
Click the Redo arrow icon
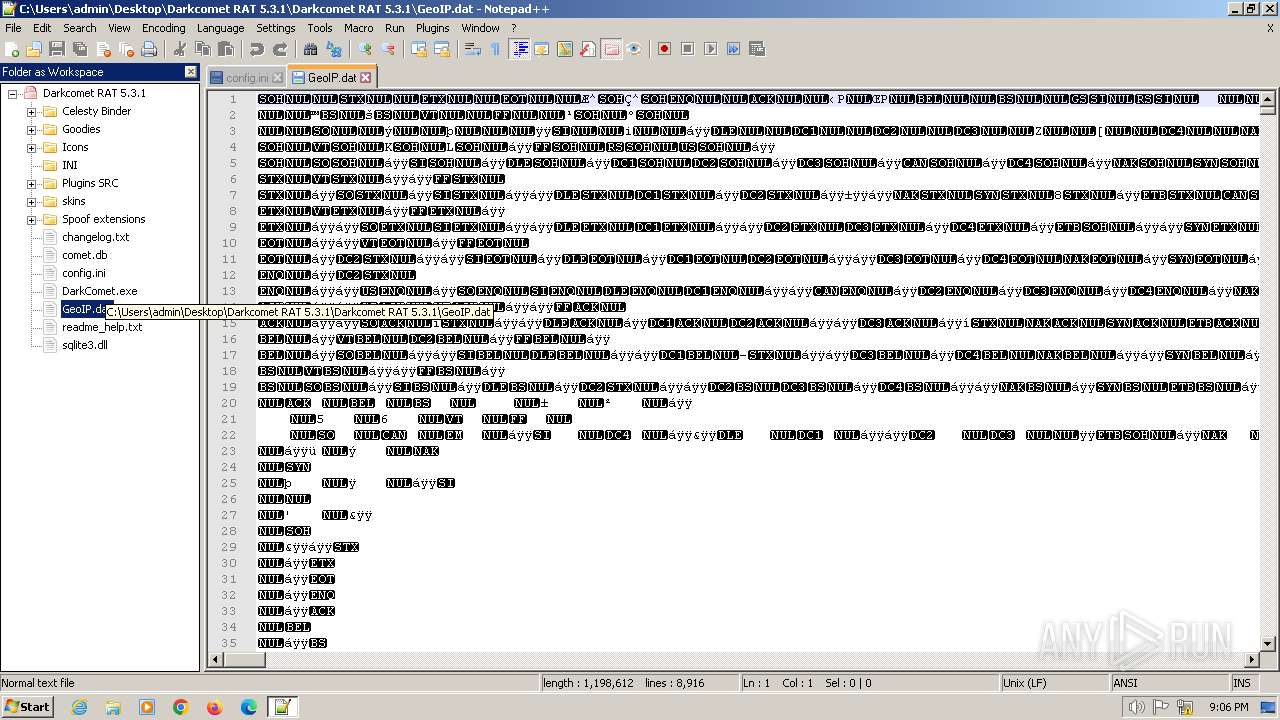point(280,49)
